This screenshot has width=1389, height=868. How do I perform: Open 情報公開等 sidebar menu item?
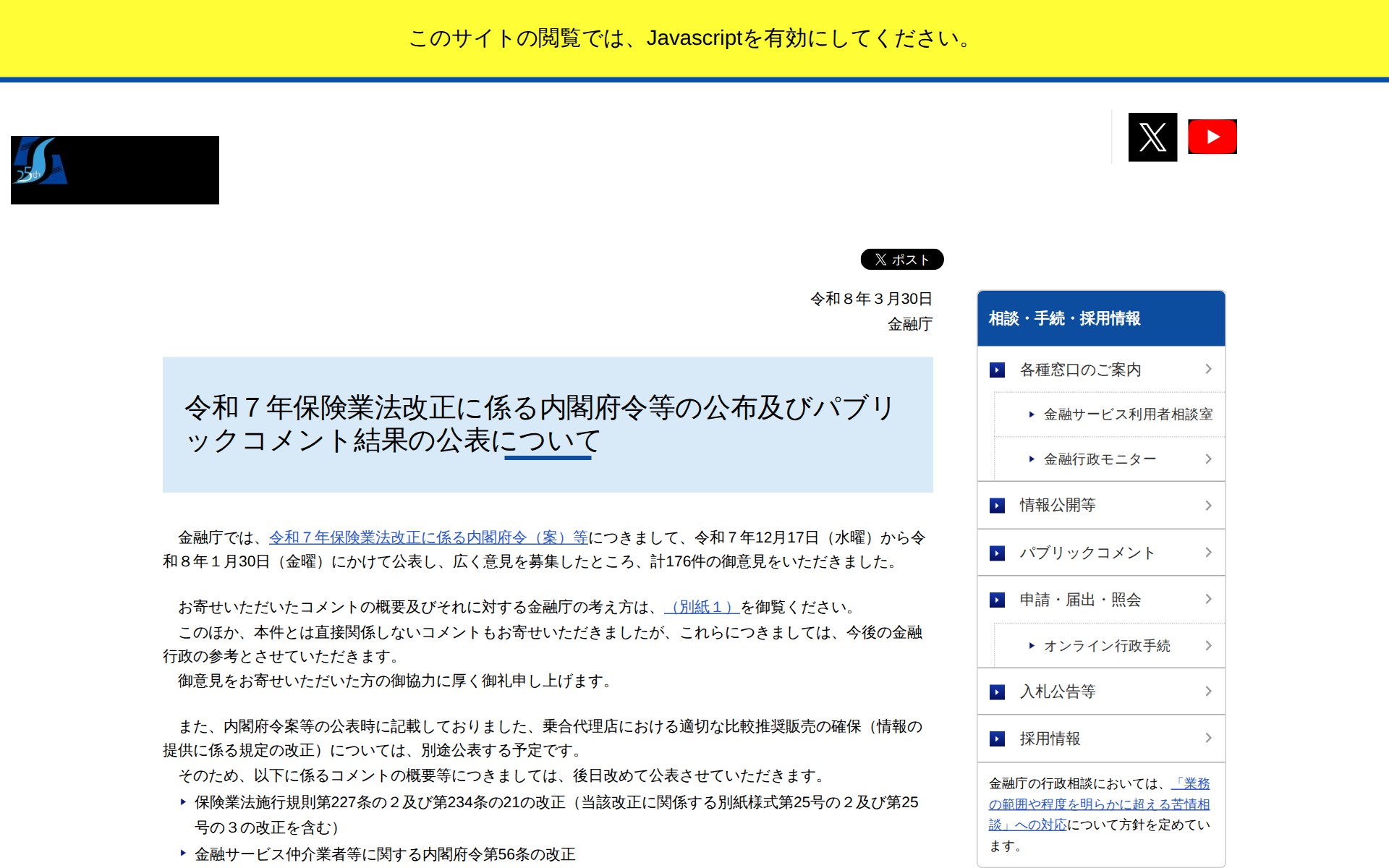(x=1057, y=506)
